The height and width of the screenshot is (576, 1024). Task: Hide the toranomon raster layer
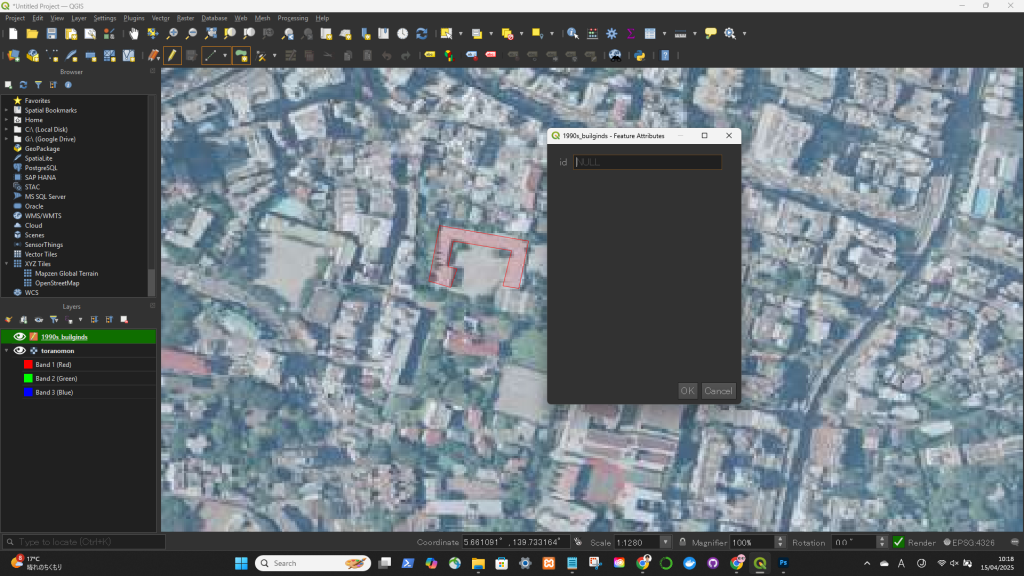(19, 351)
